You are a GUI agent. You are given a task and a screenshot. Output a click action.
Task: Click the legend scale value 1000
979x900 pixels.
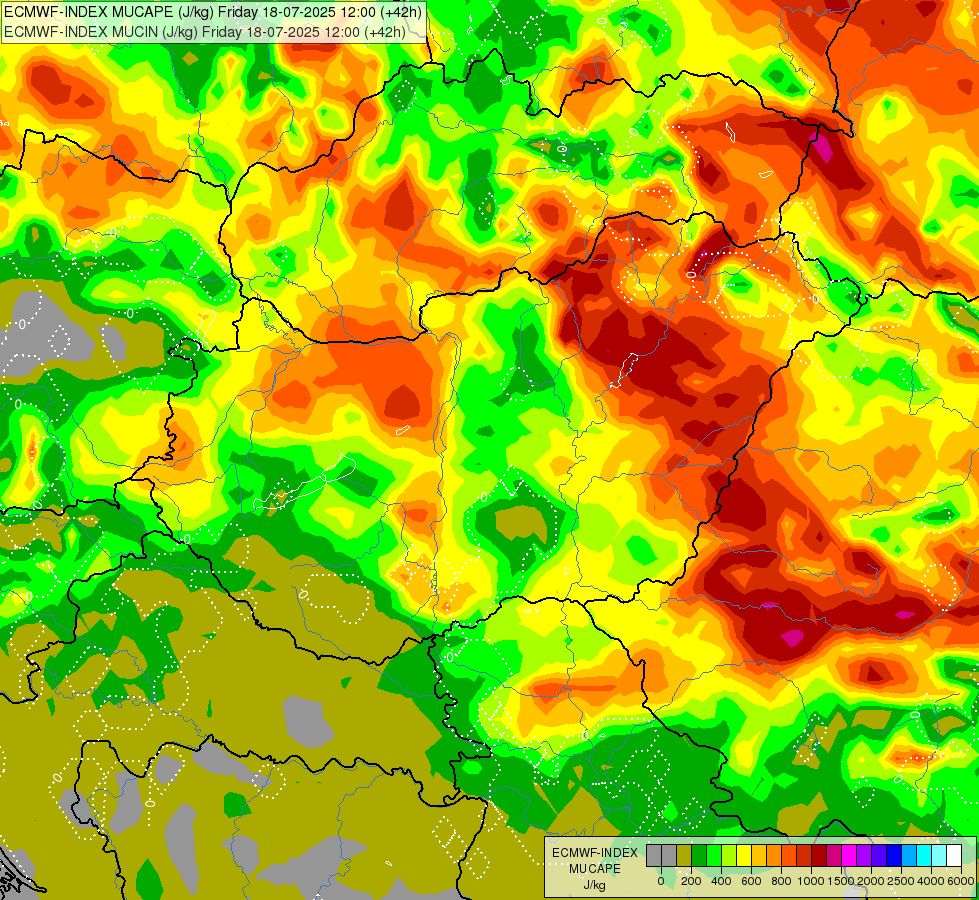pos(810,881)
